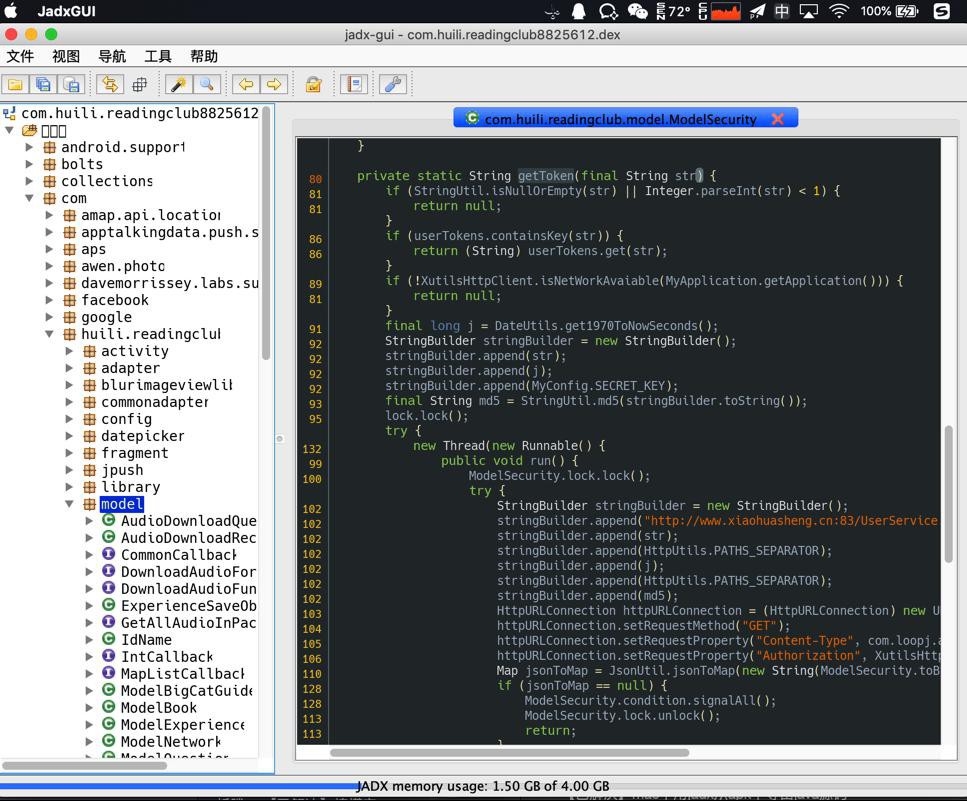The image size is (967, 801).
Task: Select the activity package in the tree
Action: coord(134,351)
